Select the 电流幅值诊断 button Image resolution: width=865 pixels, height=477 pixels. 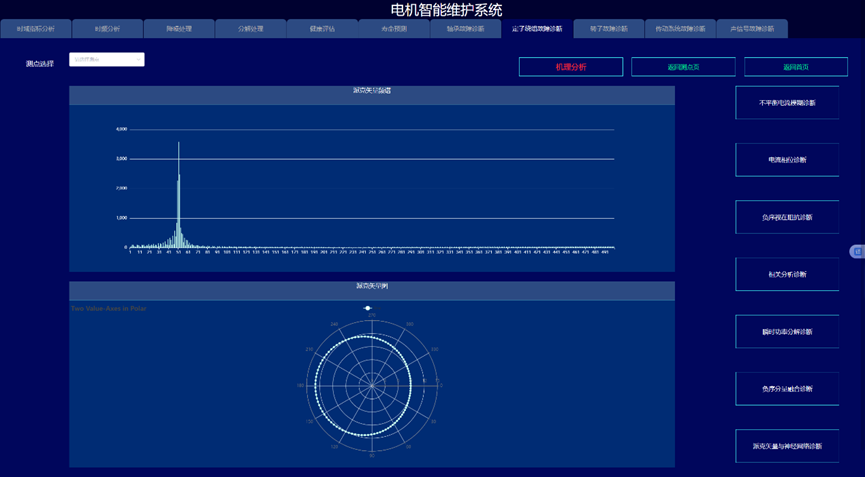coord(787,160)
